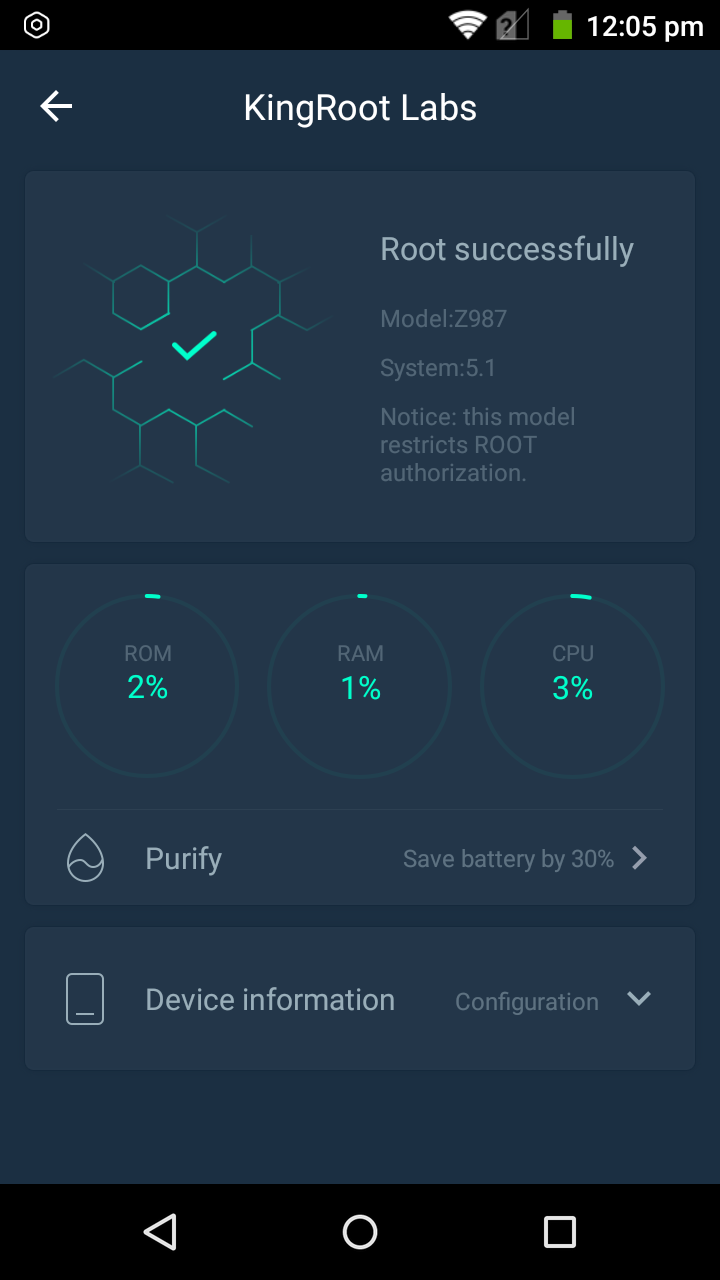Tap the Android Back triangle button
720x1280 pixels.
tap(160, 1232)
